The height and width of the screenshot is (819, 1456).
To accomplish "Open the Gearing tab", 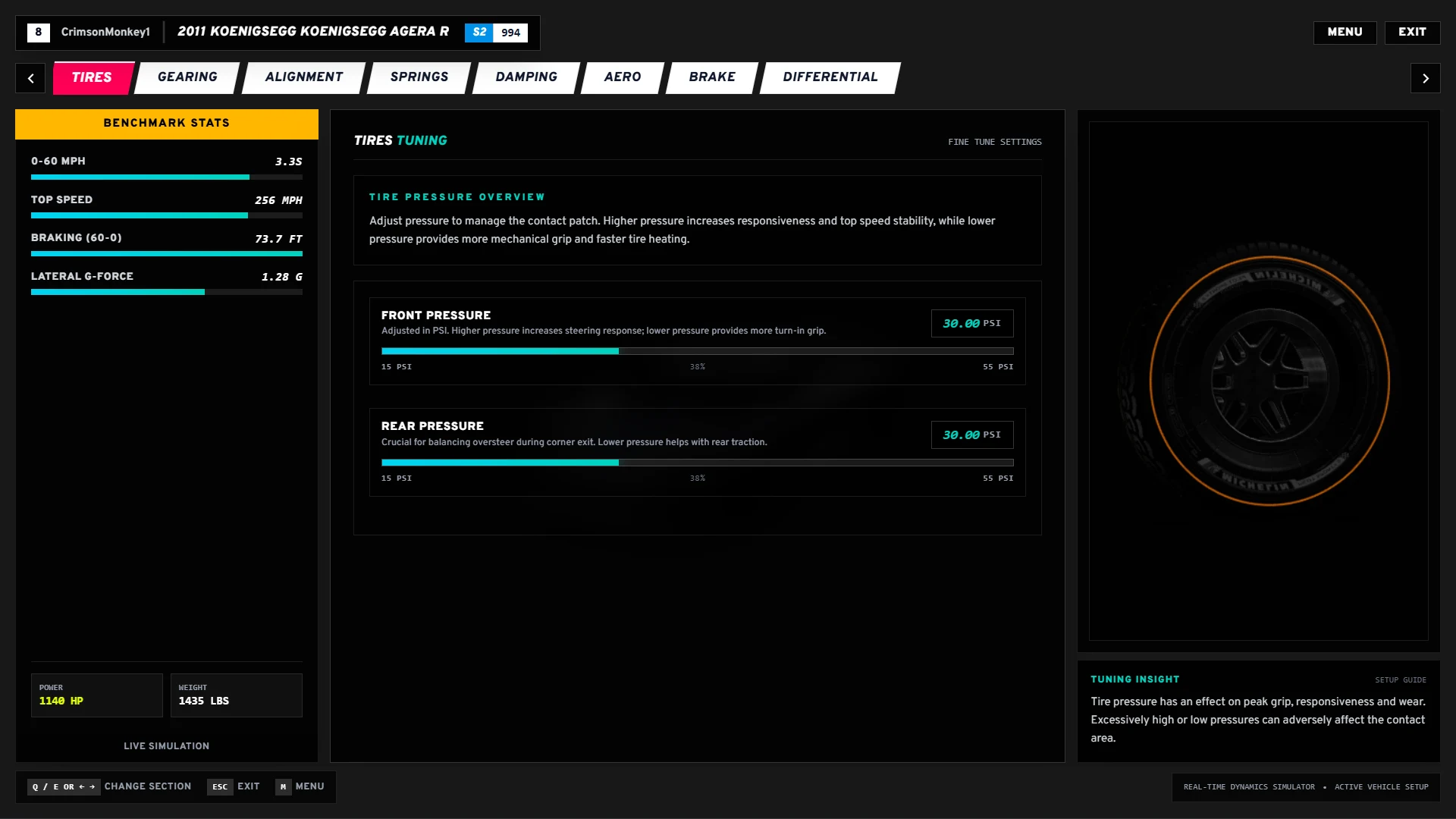I will coord(187,77).
